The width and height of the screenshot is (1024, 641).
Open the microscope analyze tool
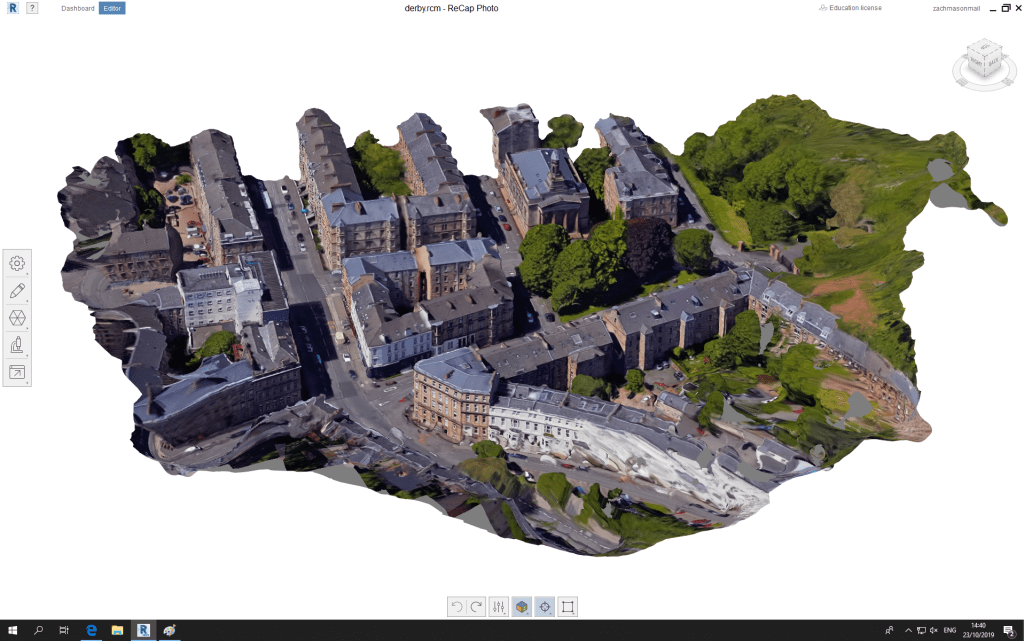click(17, 345)
